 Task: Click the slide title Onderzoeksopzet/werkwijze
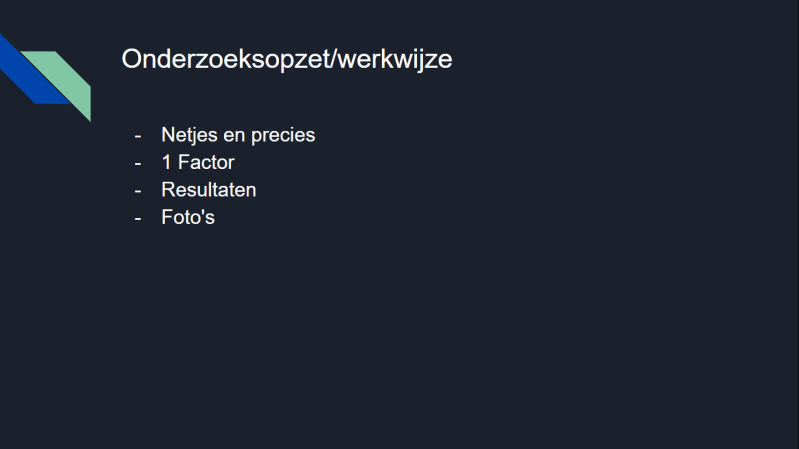(286, 60)
